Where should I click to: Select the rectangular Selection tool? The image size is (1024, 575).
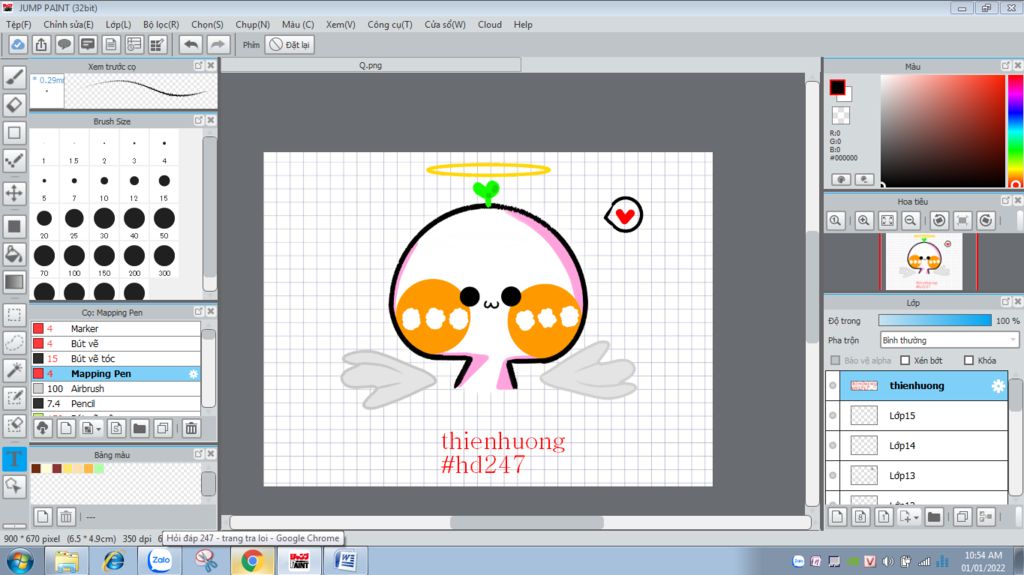(x=14, y=314)
